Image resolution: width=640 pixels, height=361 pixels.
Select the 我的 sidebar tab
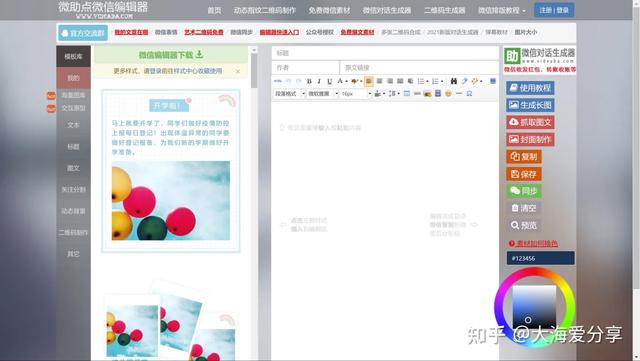[73, 78]
